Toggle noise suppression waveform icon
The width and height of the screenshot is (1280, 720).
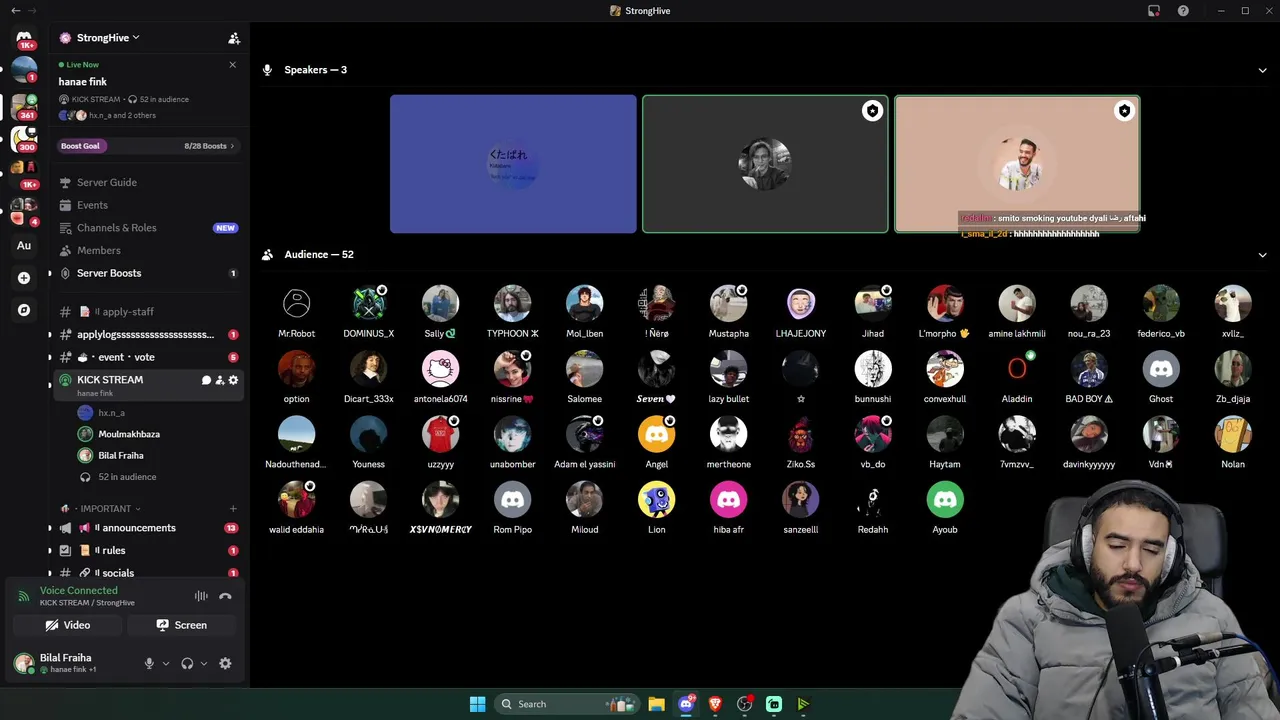click(201, 596)
